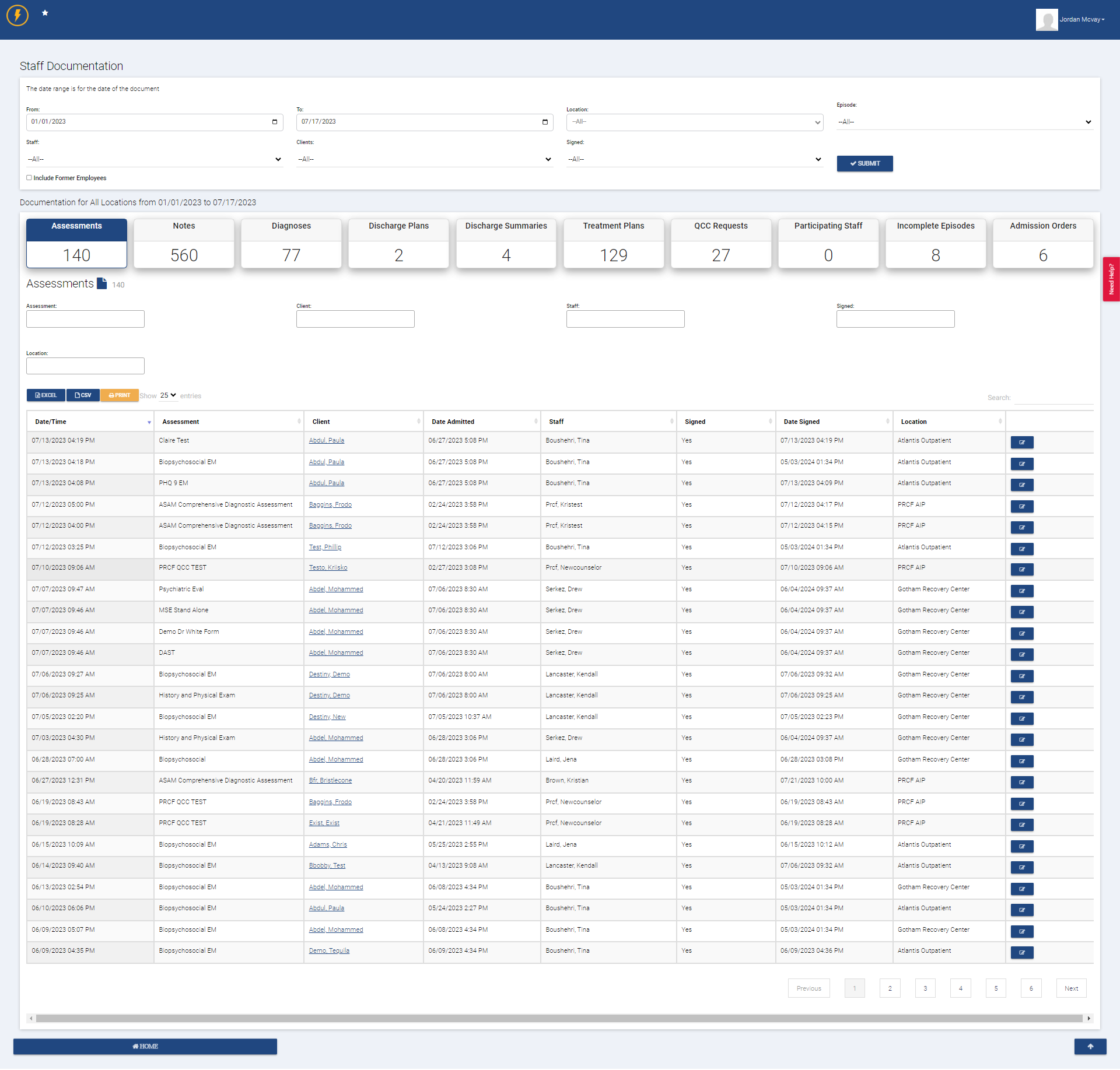The width and height of the screenshot is (1120, 1070).
Task: Click the Assessment filter input field
Action: pos(85,319)
